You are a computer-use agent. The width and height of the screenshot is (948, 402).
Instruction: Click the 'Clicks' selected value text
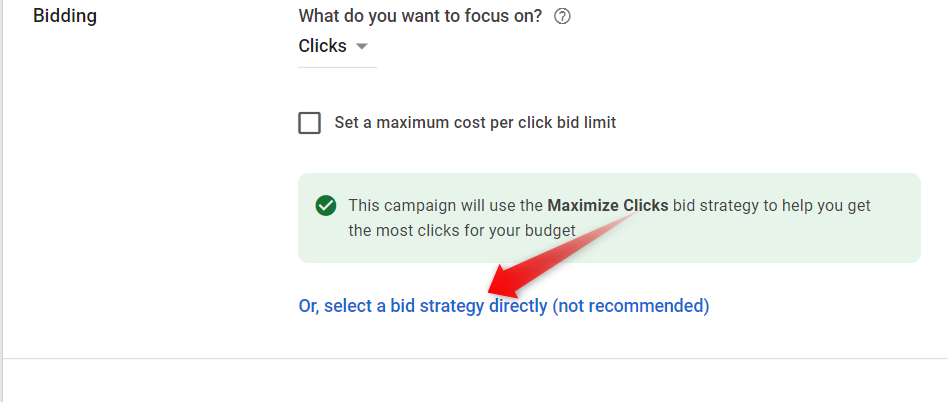322,46
